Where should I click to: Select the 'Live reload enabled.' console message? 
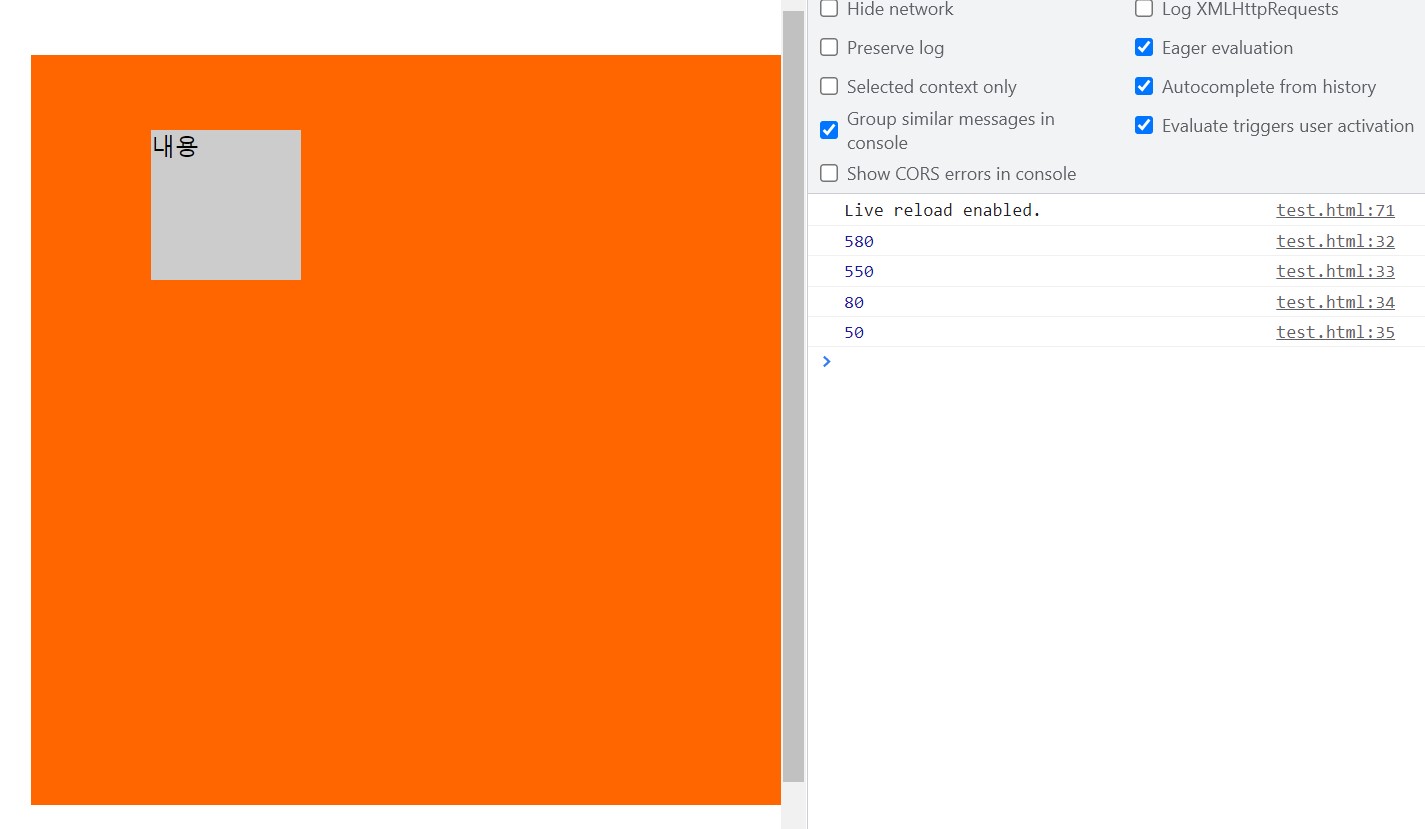coord(943,210)
